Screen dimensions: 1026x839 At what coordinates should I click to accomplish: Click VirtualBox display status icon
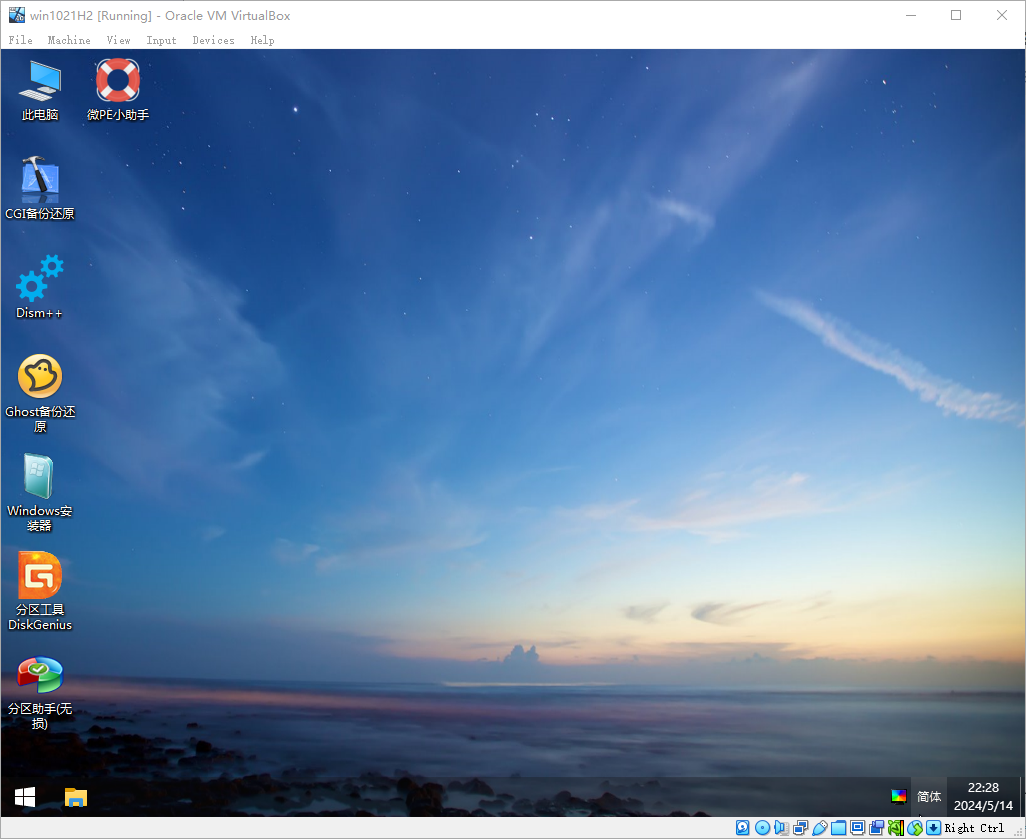point(857,828)
